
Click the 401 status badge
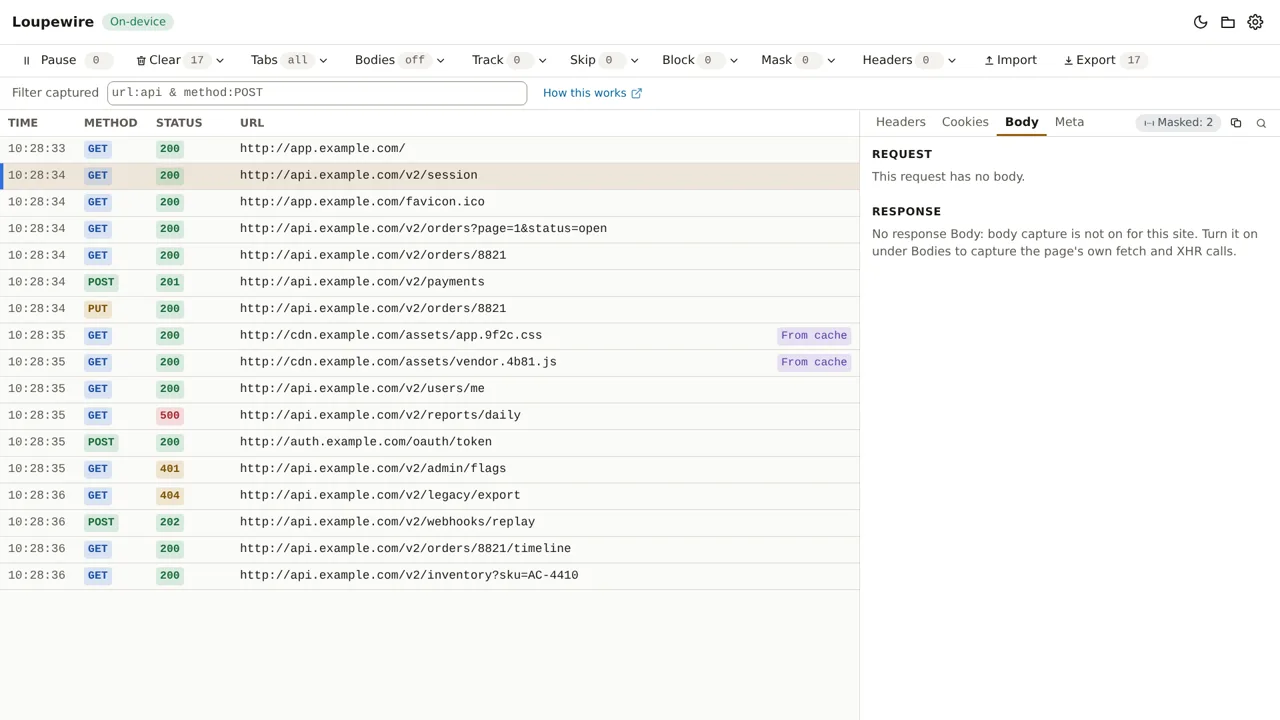tap(170, 469)
